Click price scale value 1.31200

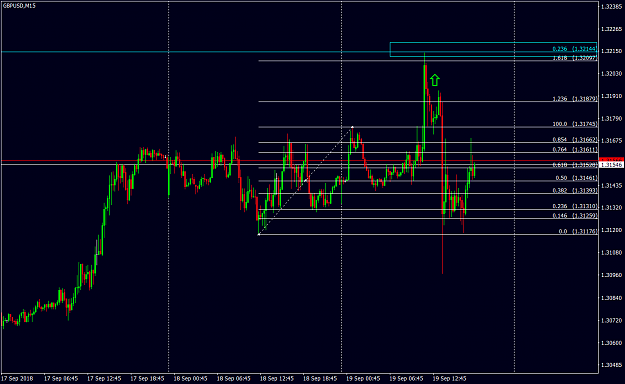(611, 230)
